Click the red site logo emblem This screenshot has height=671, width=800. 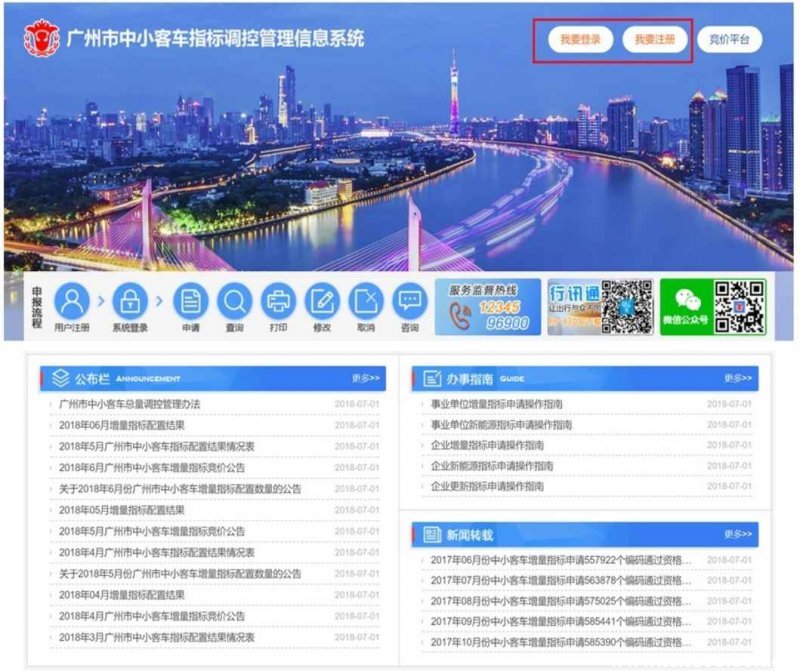[41, 39]
